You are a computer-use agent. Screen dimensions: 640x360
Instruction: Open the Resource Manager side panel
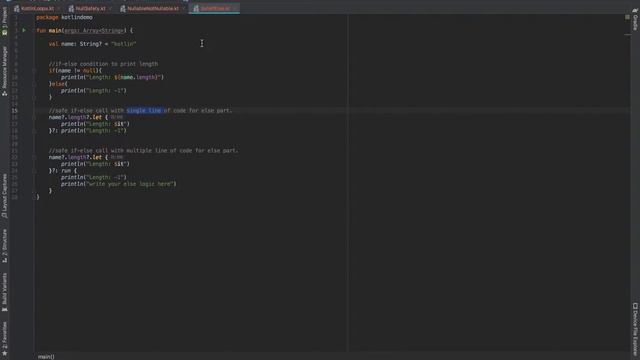point(4,71)
